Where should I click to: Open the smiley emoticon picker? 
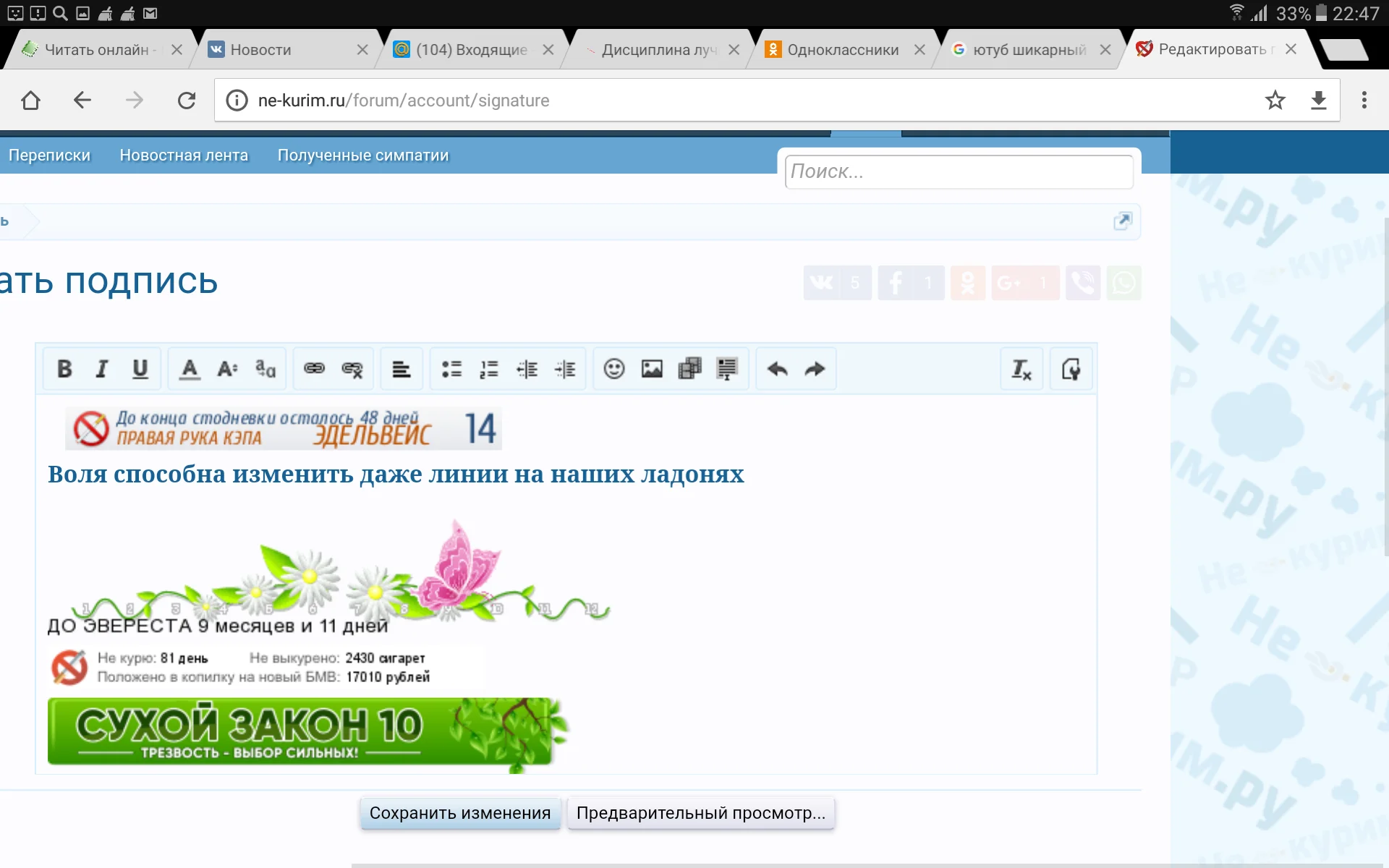613,369
